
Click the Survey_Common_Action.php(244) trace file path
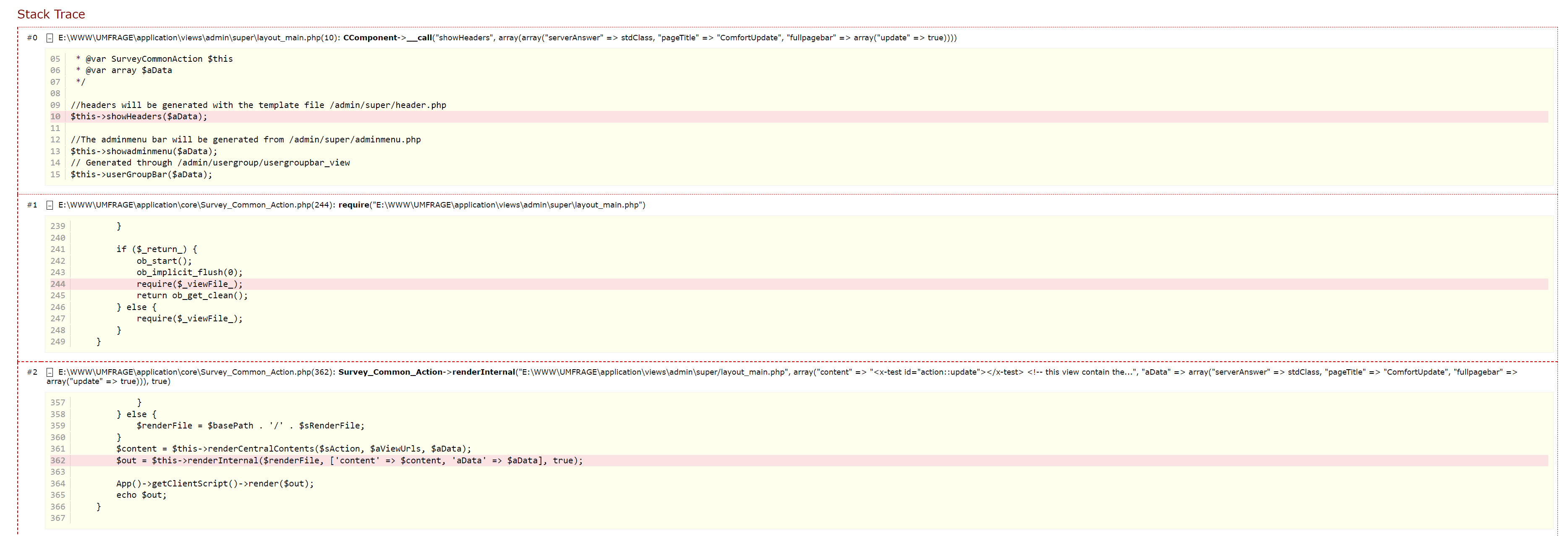click(196, 205)
